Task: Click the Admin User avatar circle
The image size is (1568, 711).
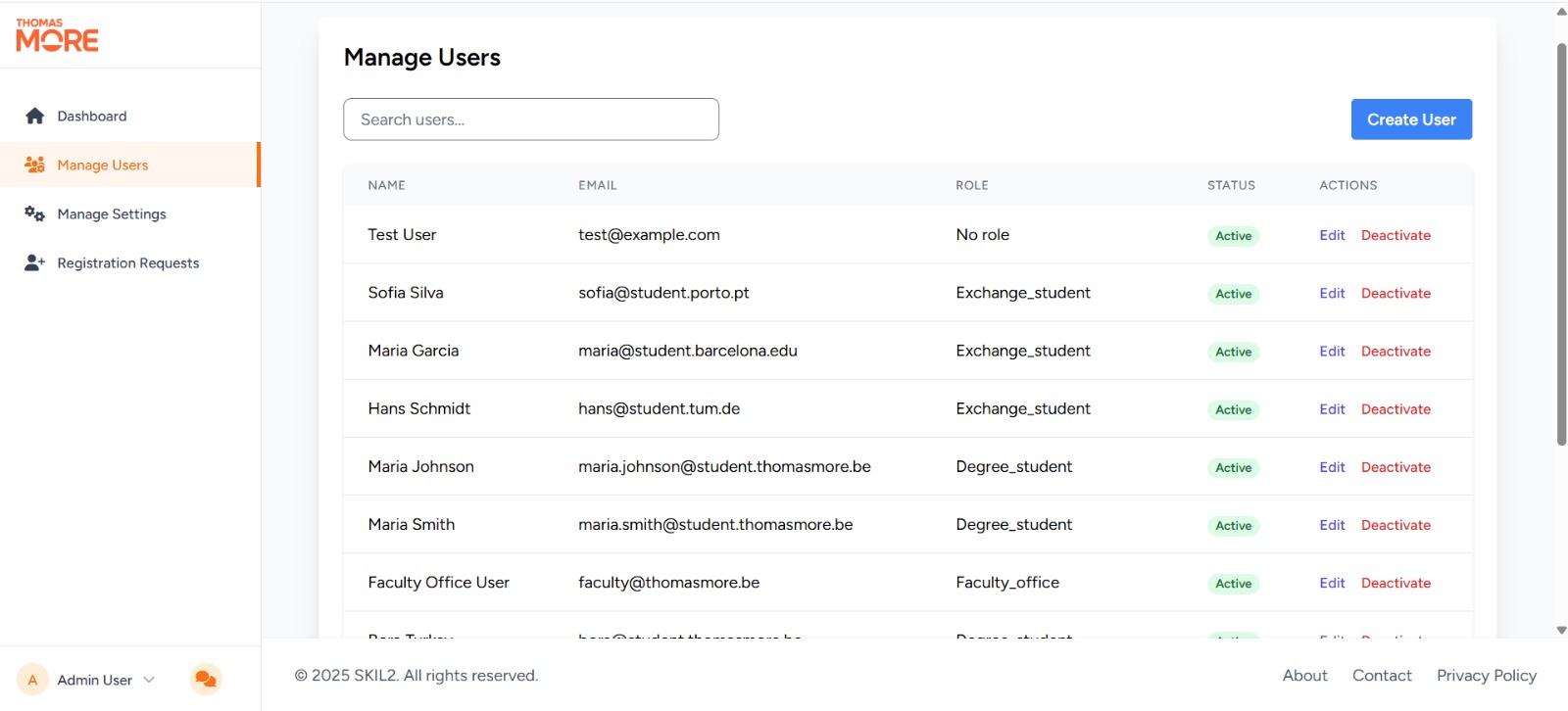Action: (x=32, y=680)
